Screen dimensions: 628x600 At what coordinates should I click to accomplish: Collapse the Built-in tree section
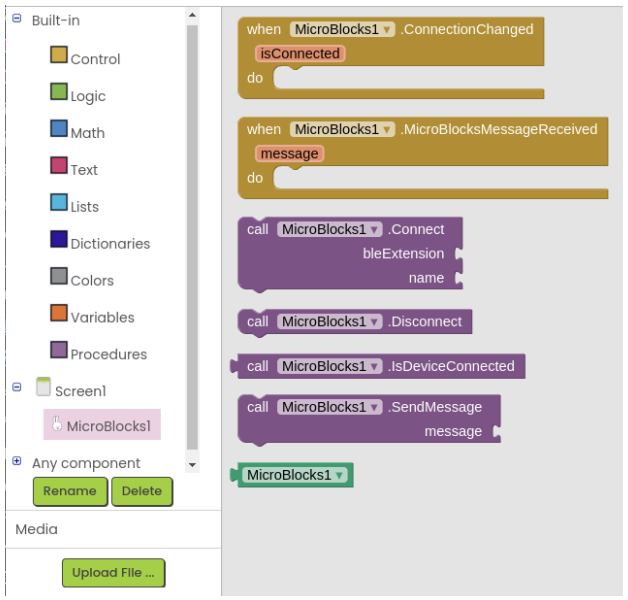[17, 18]
